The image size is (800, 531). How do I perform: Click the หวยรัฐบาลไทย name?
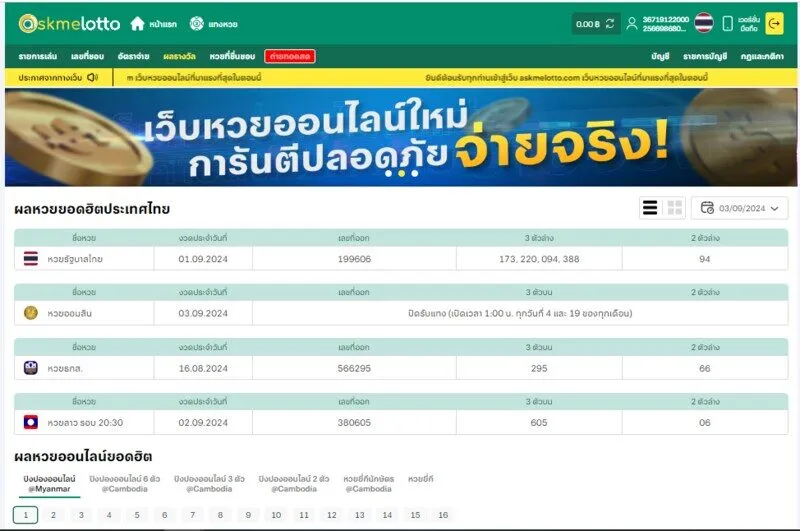click(x=75, y=259)
